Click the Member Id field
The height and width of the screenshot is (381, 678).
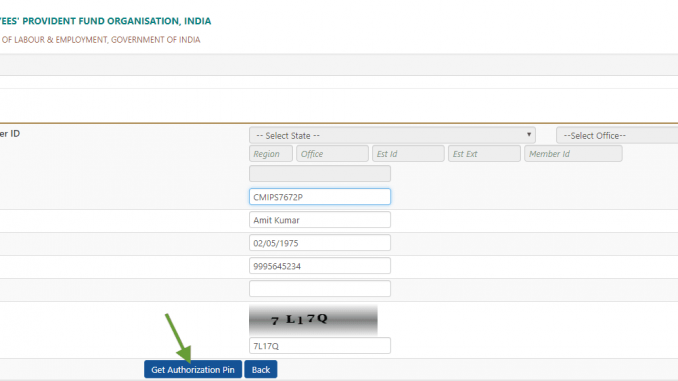[x=573, y=154]
